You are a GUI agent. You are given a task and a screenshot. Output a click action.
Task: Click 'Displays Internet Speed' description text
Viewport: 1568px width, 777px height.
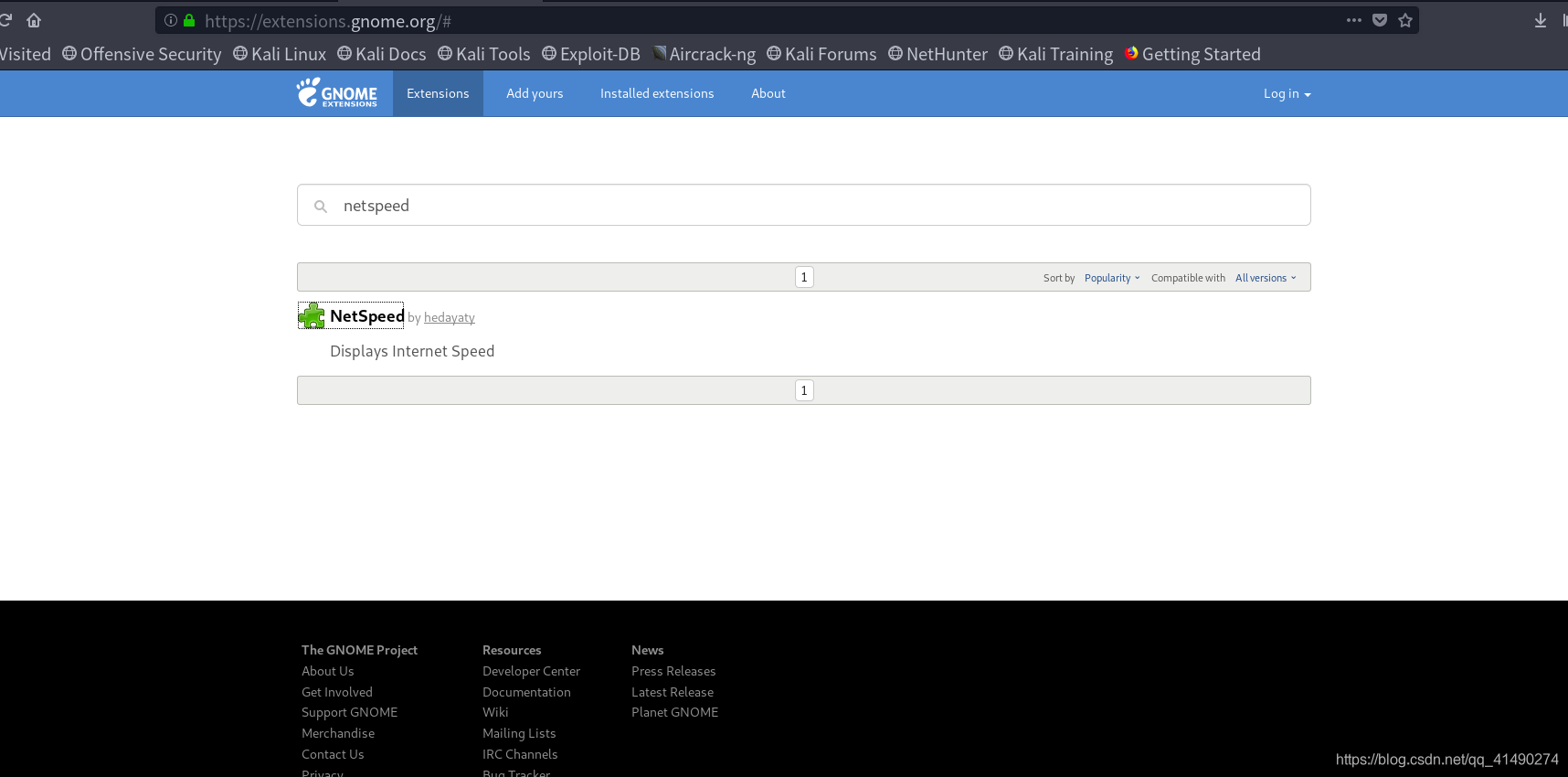tap(412, 351)
